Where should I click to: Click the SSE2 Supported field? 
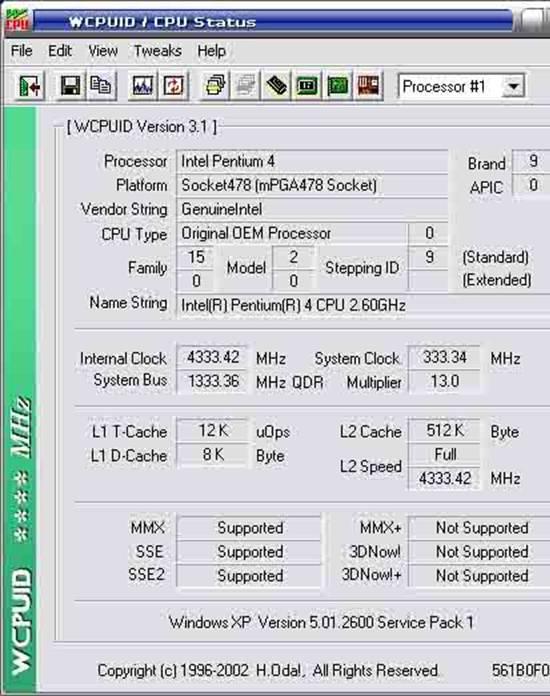coord(249,576)
